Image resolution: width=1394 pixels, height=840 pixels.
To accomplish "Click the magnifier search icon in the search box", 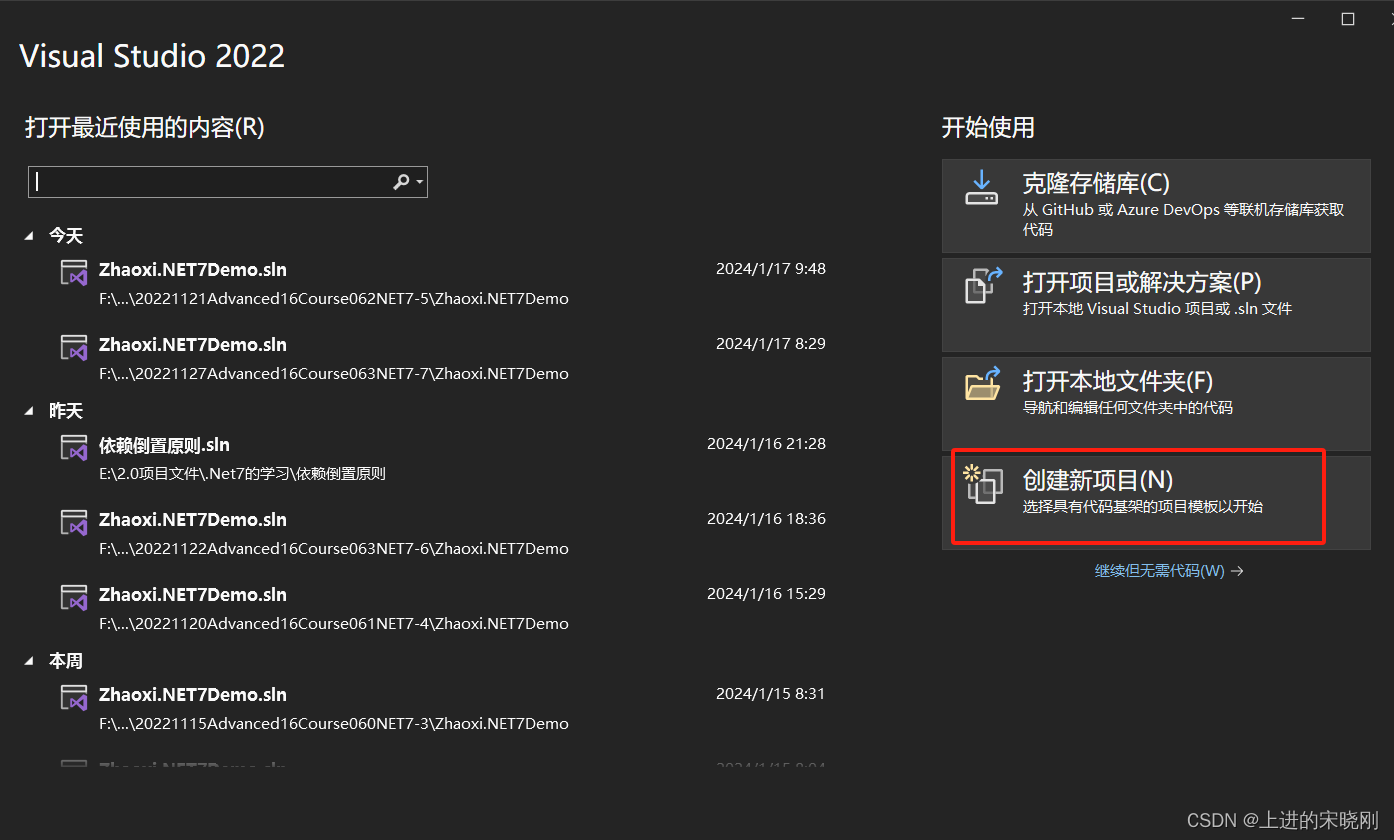I will 401,182.
